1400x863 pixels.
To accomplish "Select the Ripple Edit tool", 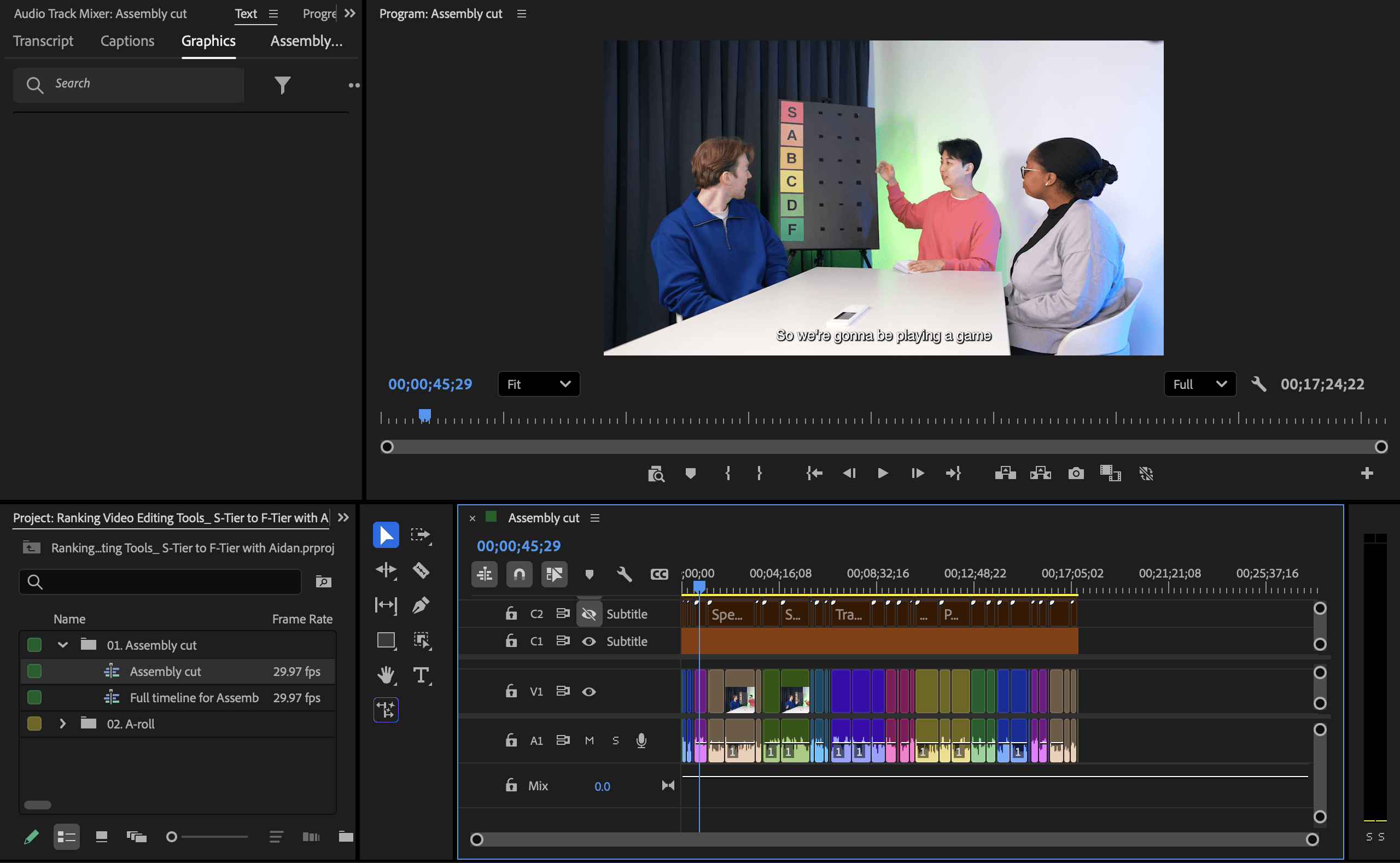I will click(x=386, y=570).
